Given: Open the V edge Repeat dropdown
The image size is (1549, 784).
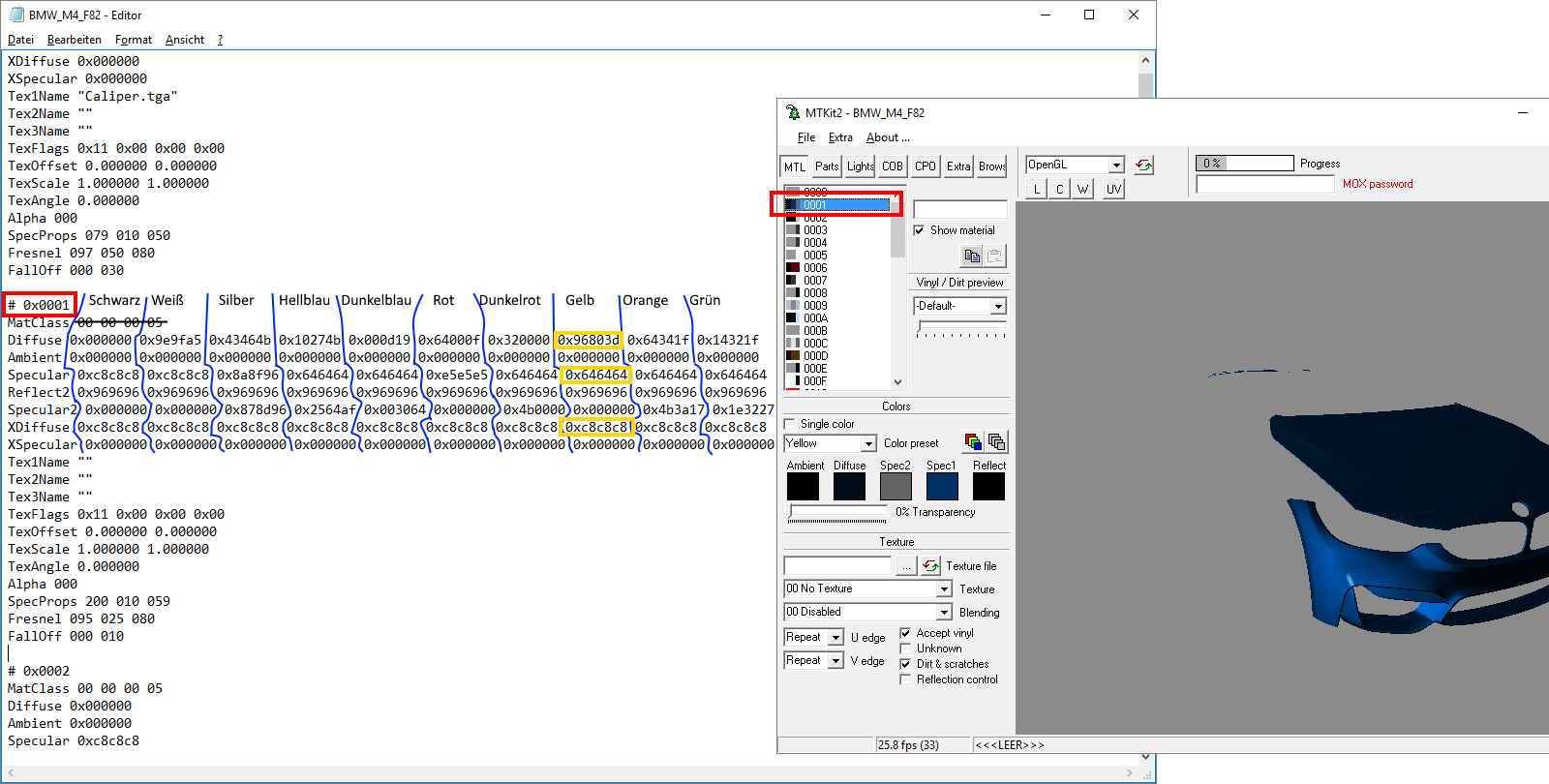Looking at the screenshot, I should [835, 660].
